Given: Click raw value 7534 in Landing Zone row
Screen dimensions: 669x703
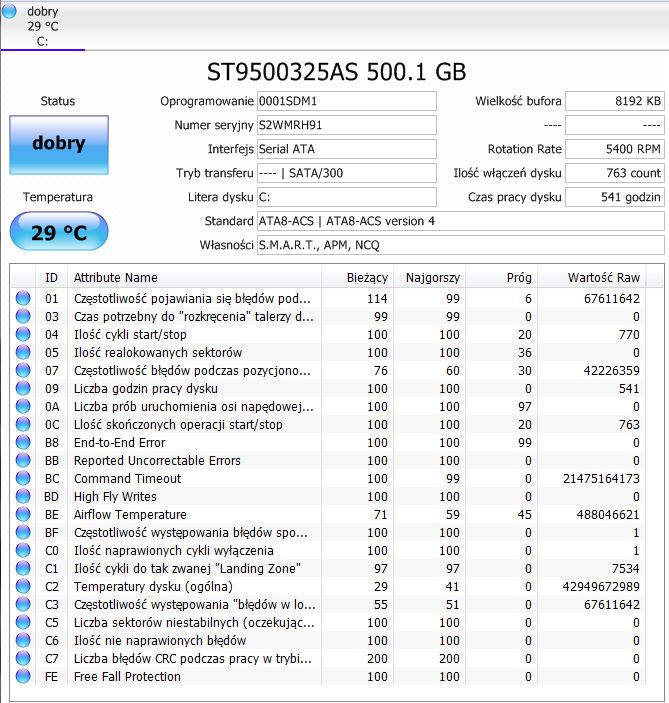Looking at the screenshot, I should 626,568.
